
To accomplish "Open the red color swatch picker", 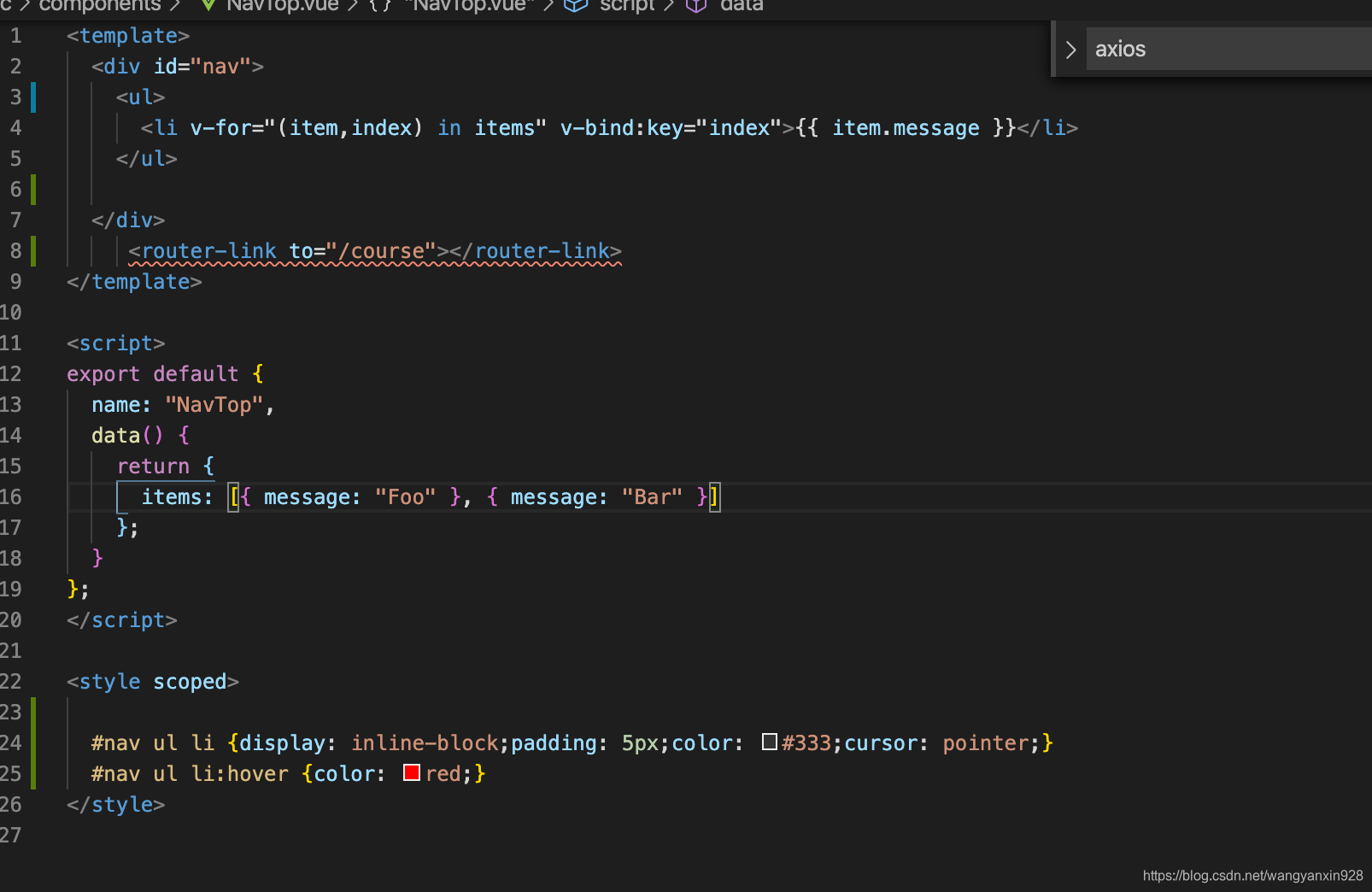I will coord(412,772).
